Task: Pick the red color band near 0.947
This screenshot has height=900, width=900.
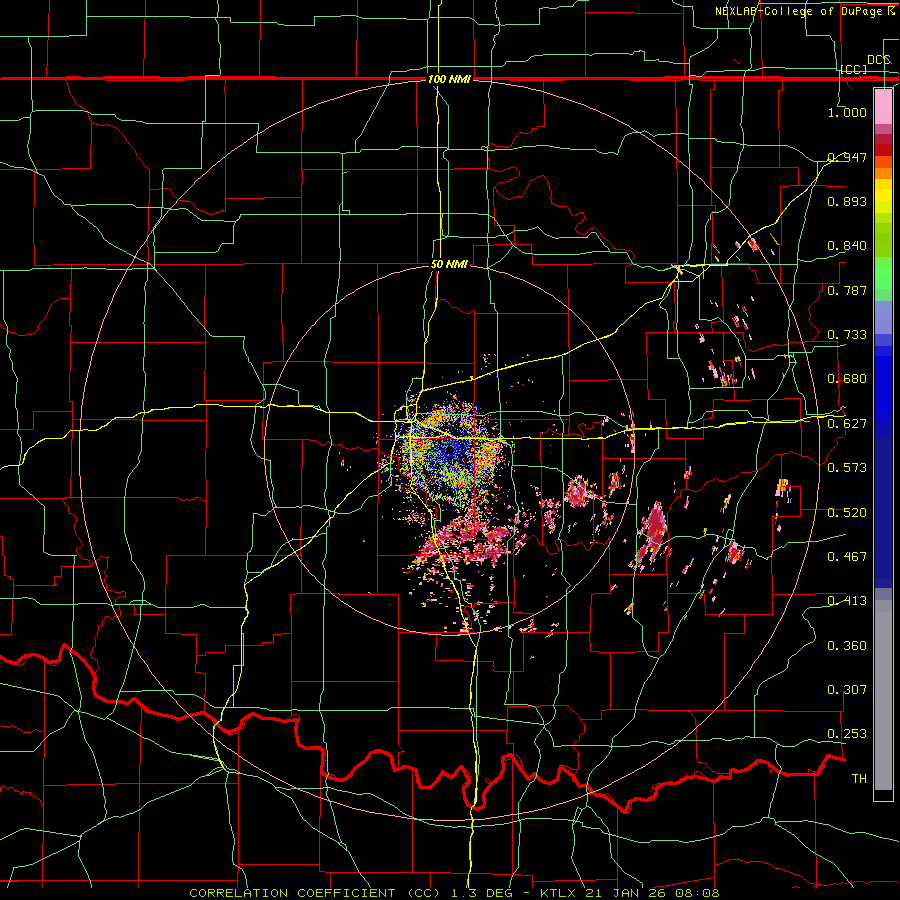Action: click(x=883, y=150)
